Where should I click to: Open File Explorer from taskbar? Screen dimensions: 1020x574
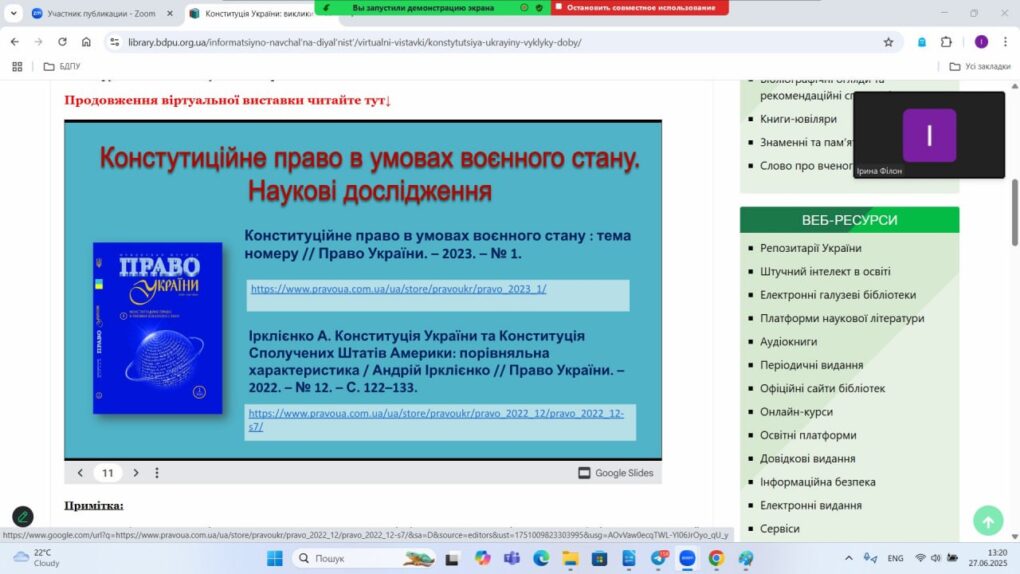(x=570, y=558)
